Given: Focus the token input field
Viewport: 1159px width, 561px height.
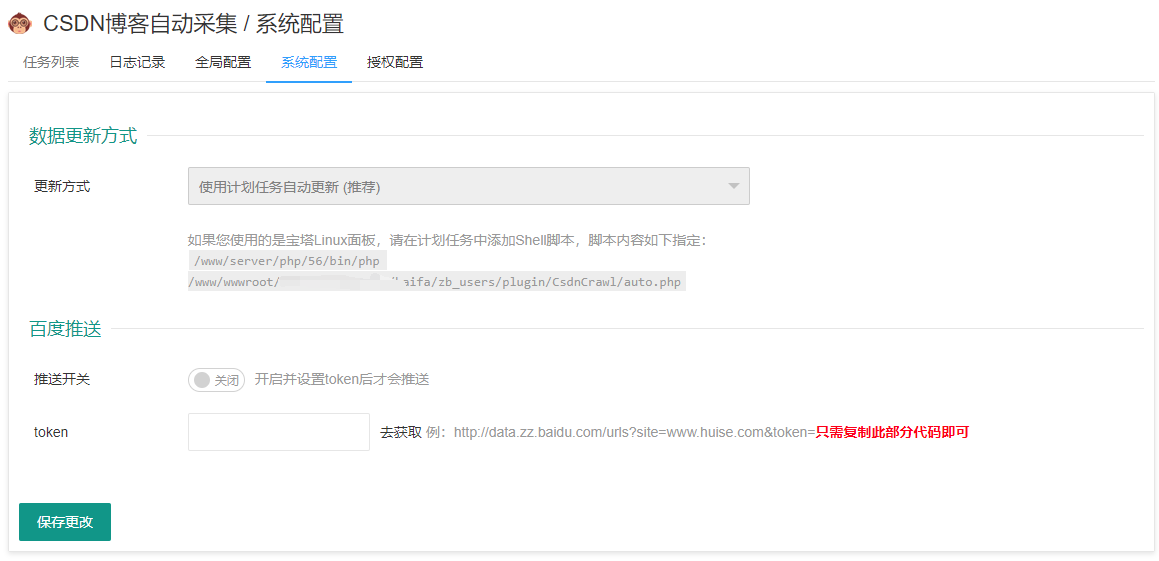Looking at the screenshot, I should pyautogui.click(x=279, y=432).
